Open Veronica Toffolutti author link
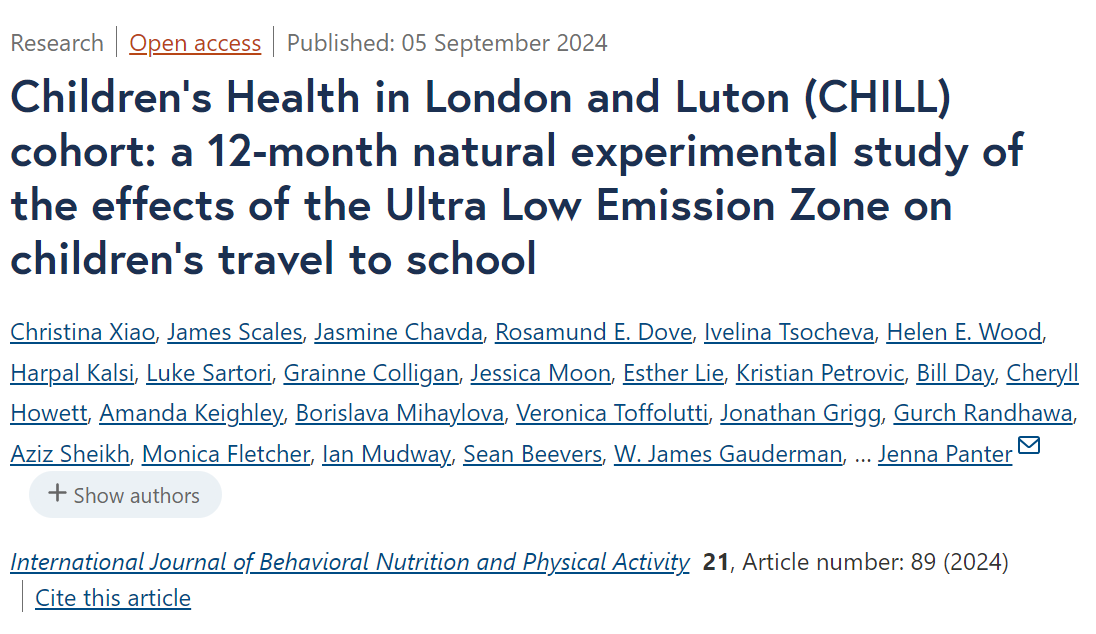The width and height of the screenshot is (1096, 634). pyautogui.click(x=612, y=414)
